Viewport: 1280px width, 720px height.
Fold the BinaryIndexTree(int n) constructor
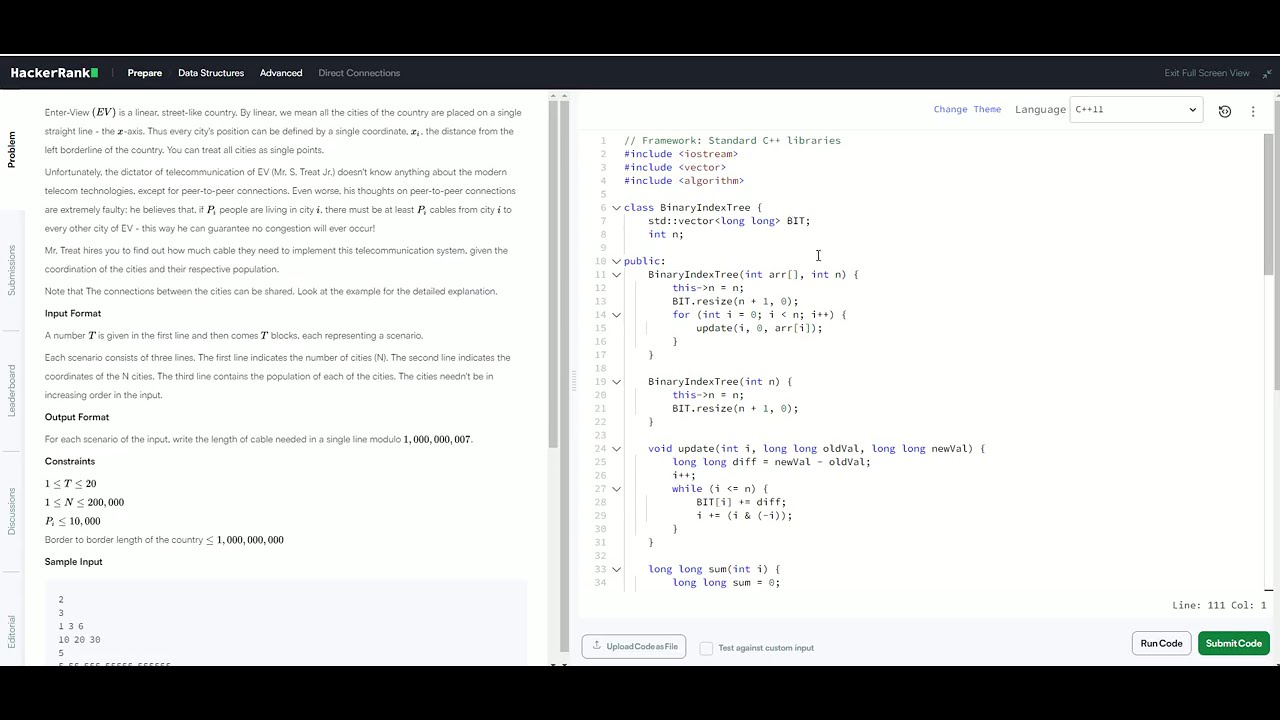click(616, 382)
